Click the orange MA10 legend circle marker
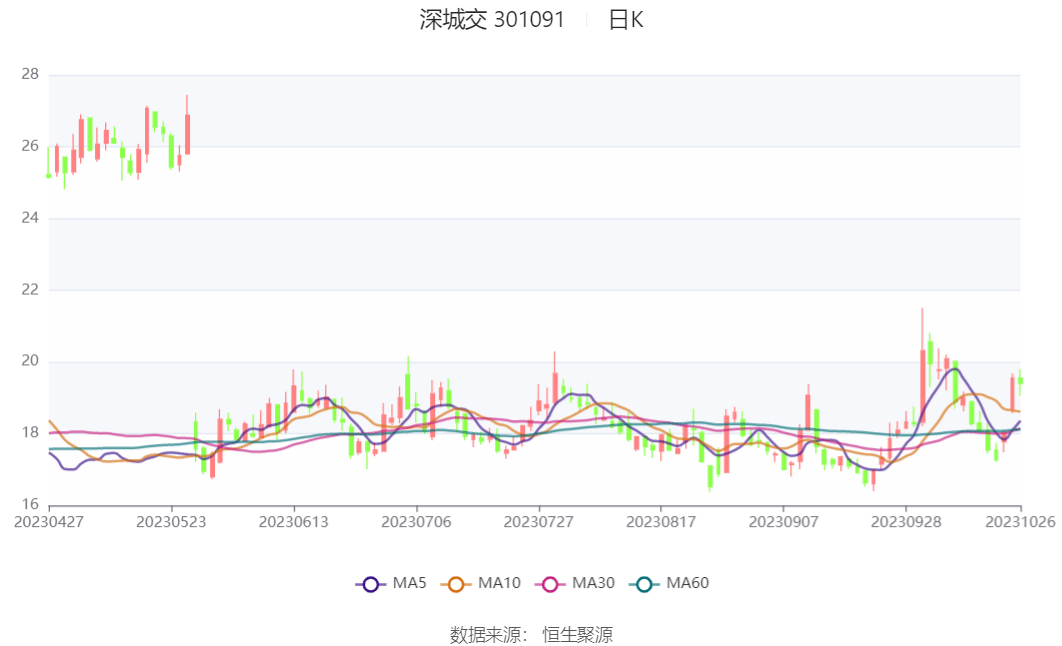 459,584
